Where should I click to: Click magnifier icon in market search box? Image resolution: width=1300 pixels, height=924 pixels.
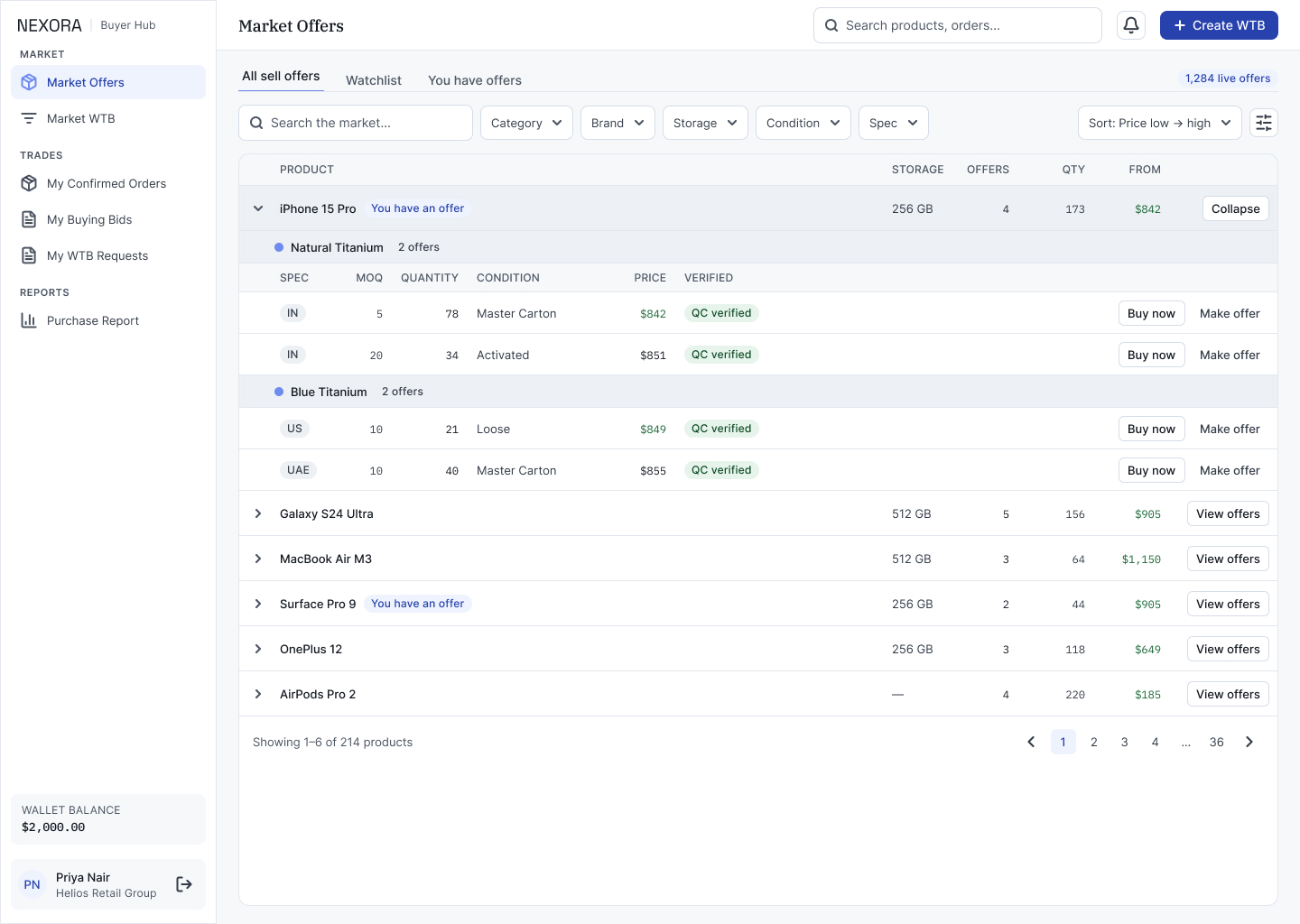click(x=256, y=123)
